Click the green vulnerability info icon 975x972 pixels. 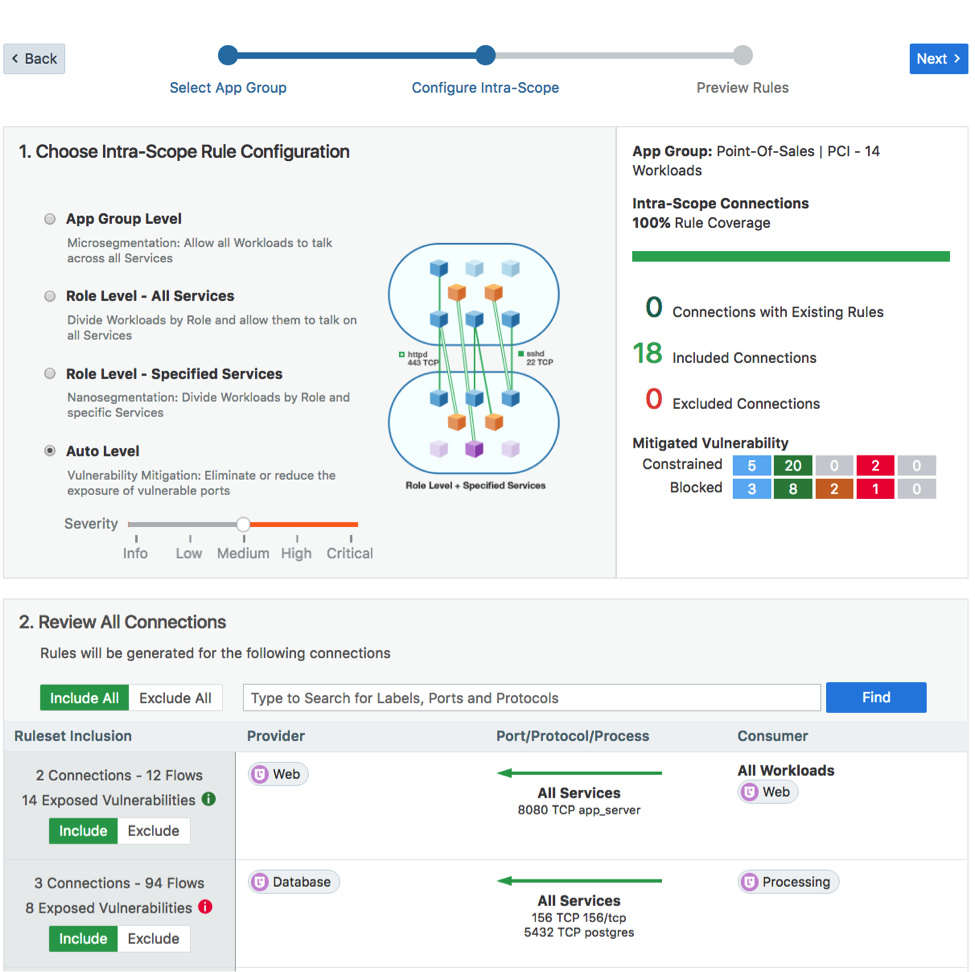point(209,799)
